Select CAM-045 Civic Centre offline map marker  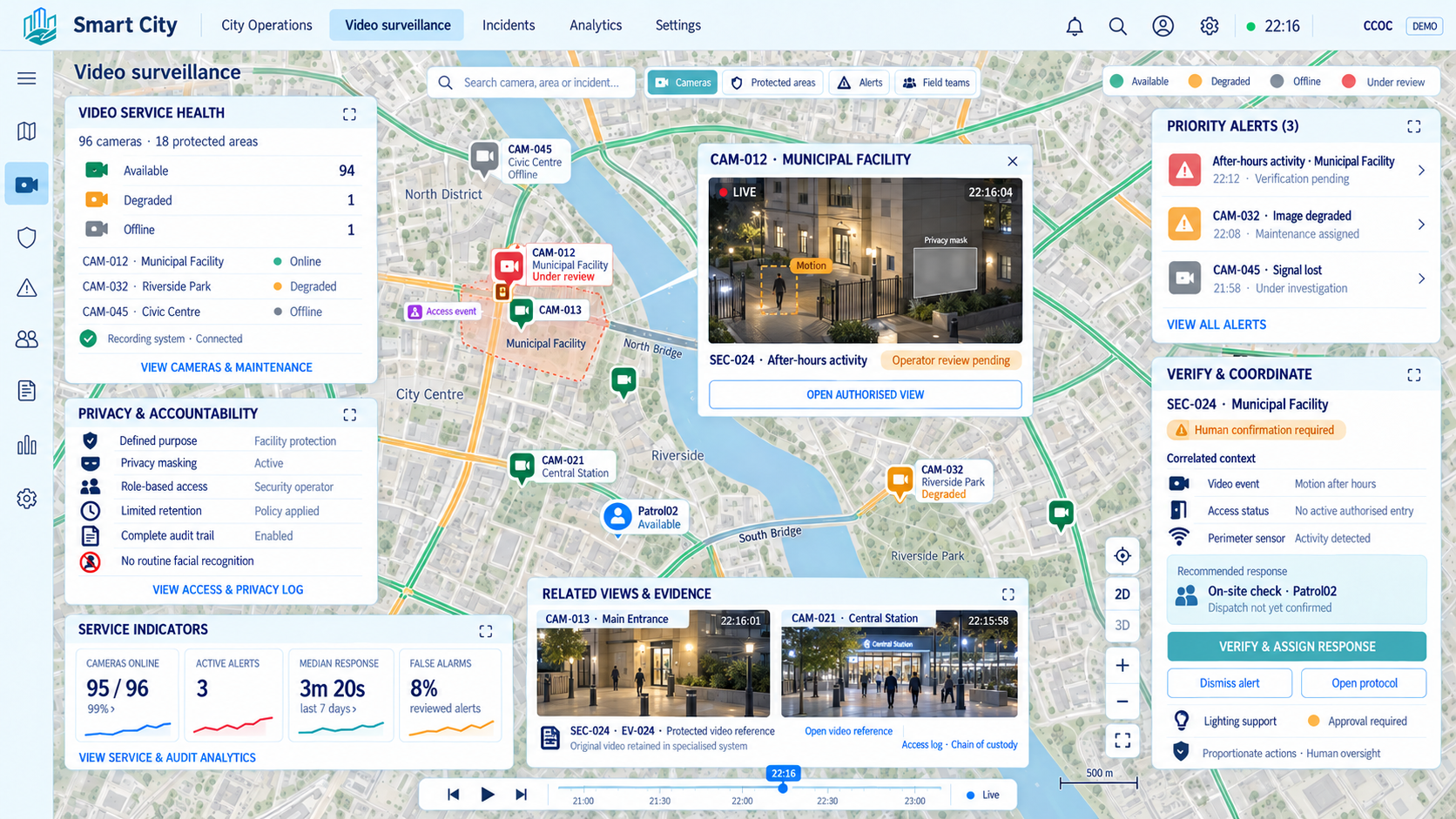pyautogui.click(x=484, y=158)
